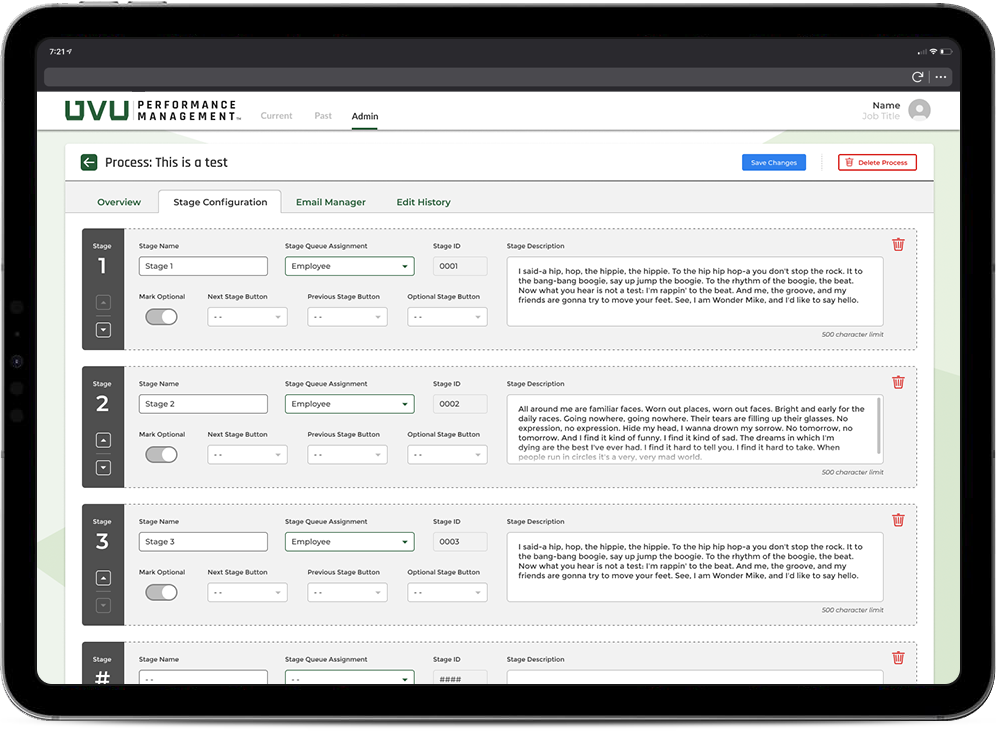Open the Email Manager tab
Viewport: 996px width, 731px height.
(x=330, y=202)
